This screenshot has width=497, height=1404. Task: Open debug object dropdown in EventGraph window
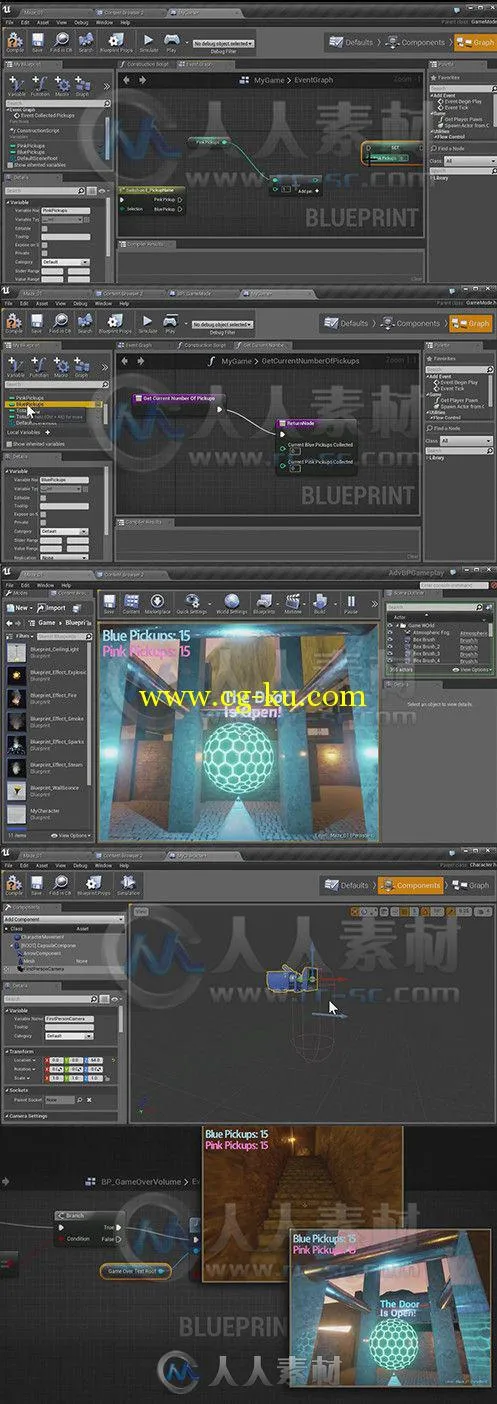223,44
